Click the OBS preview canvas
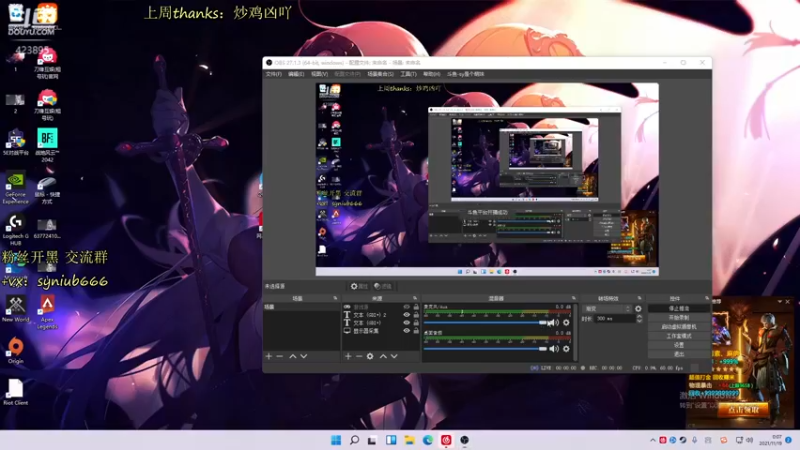800x450 pixels. pos(487,180)
